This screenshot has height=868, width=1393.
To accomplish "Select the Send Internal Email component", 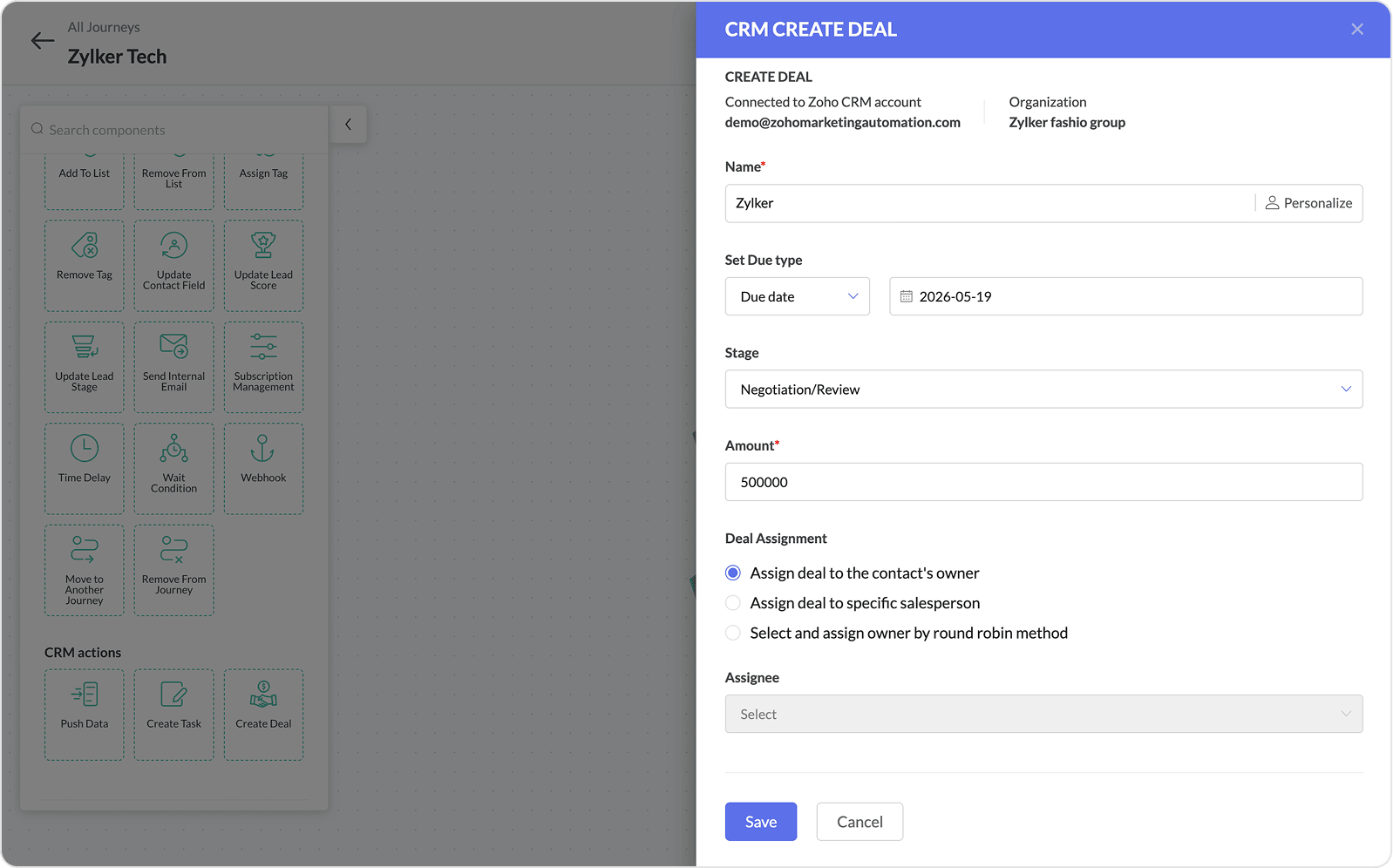I will pyautogui.click(x=174, y=367).
